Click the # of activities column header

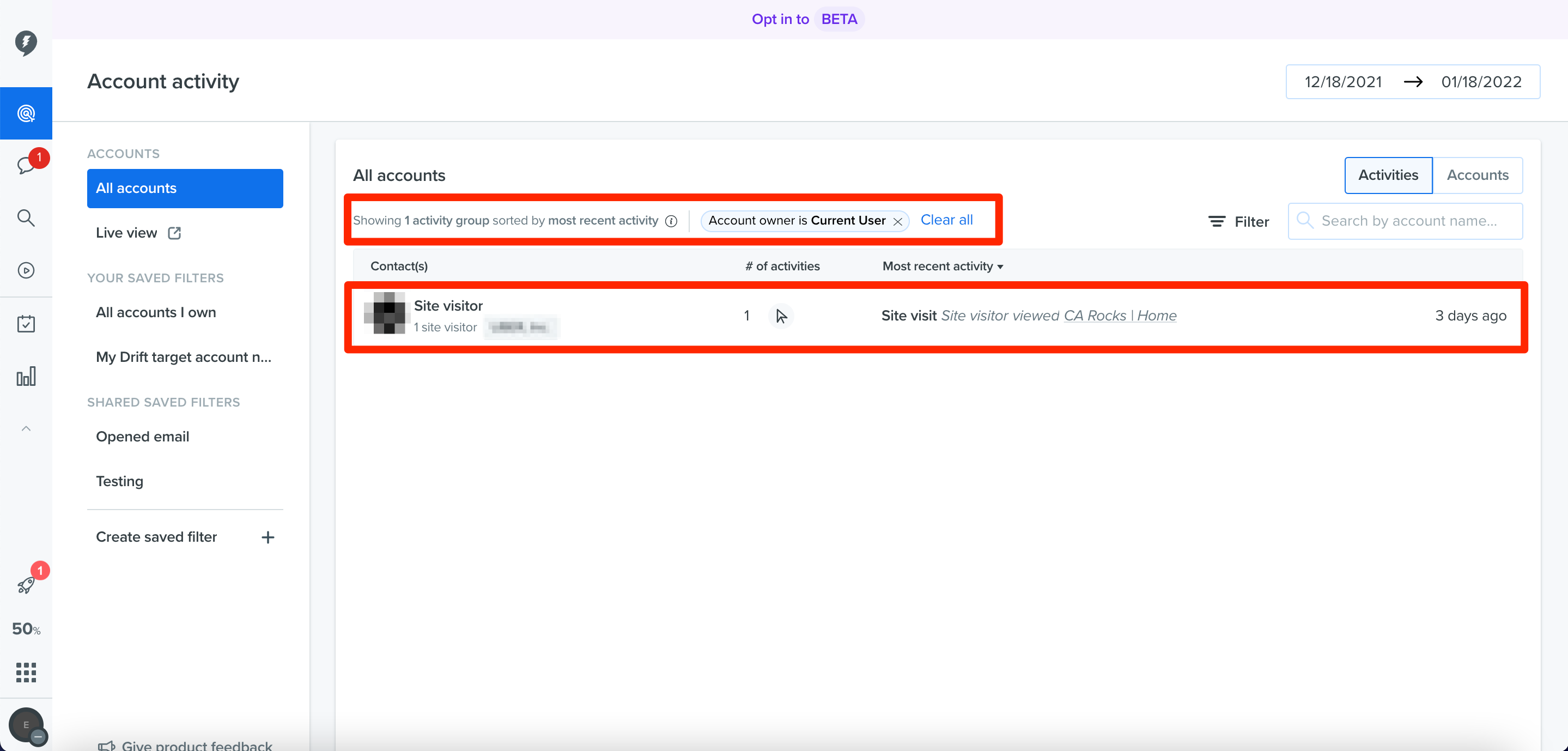coord(782,266)
